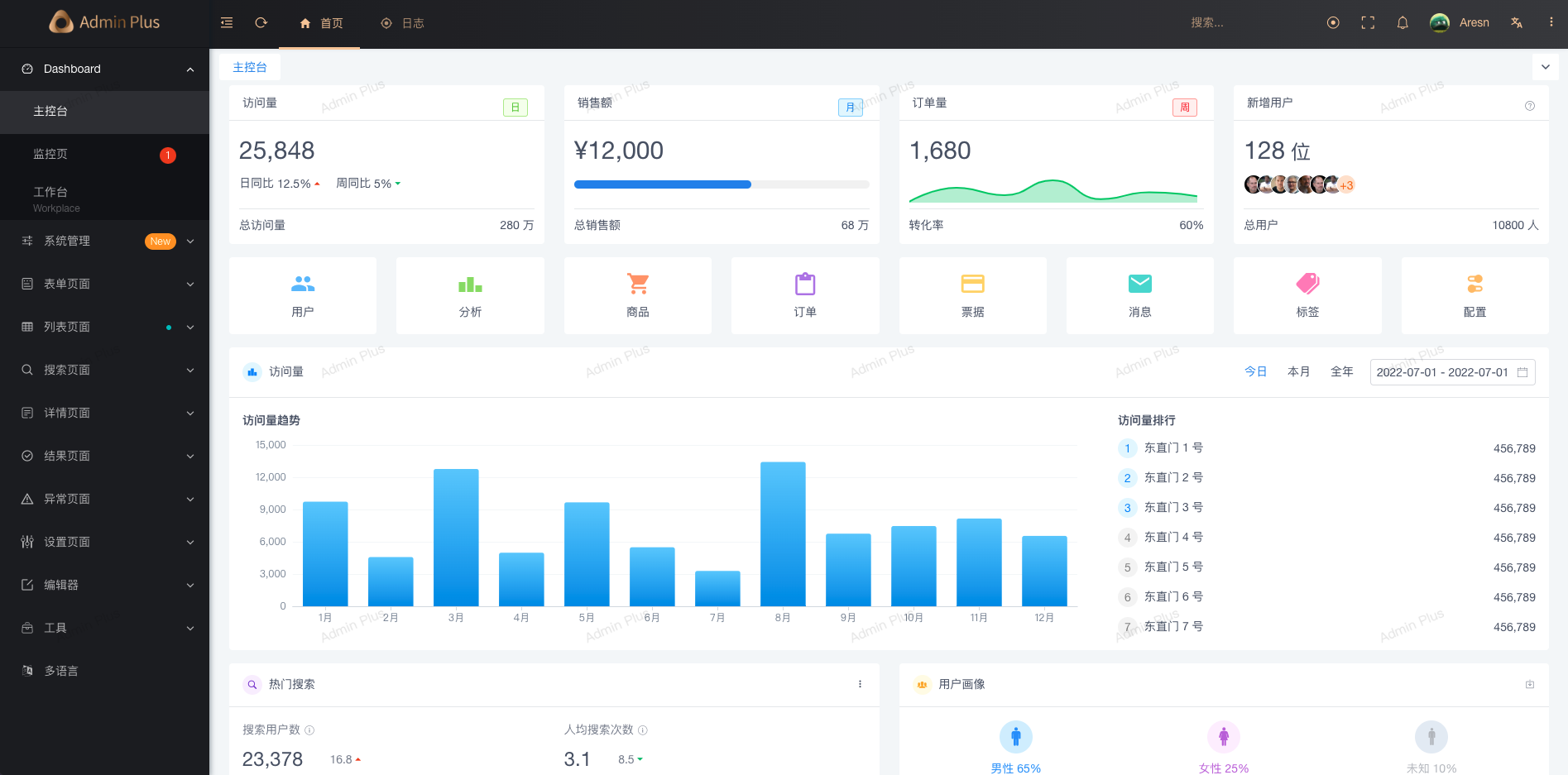
Task: Click info icon next to 人均搜索次数
Action: pyautogui.click(x=643, y=730)
